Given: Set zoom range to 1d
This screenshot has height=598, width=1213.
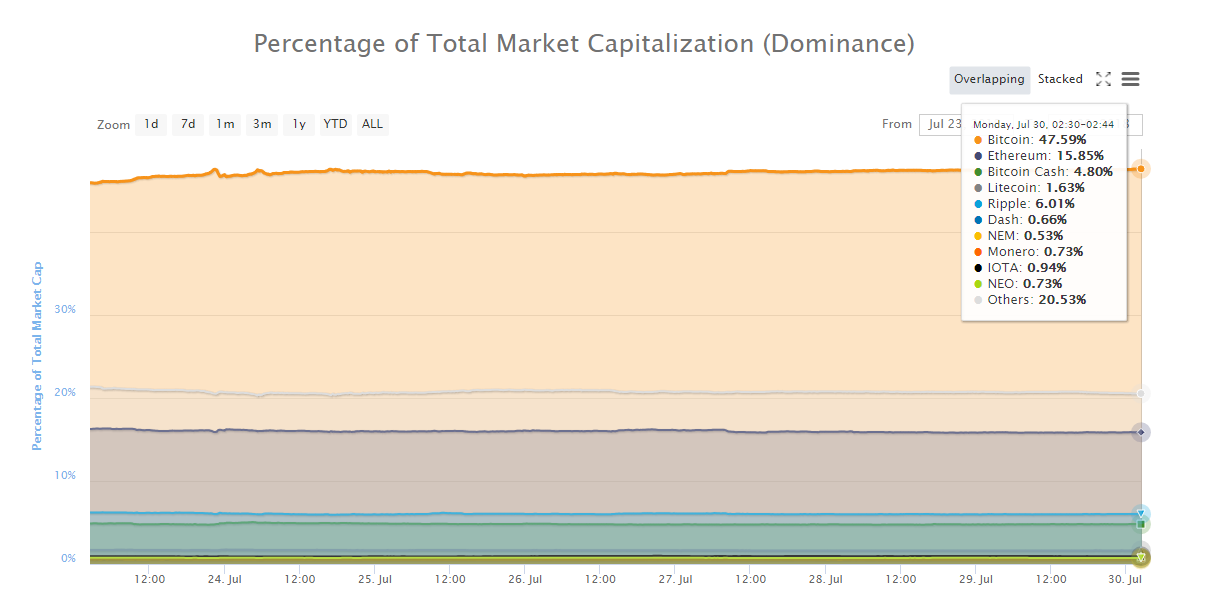Looking at the screenshot, I should click(151, 124).
